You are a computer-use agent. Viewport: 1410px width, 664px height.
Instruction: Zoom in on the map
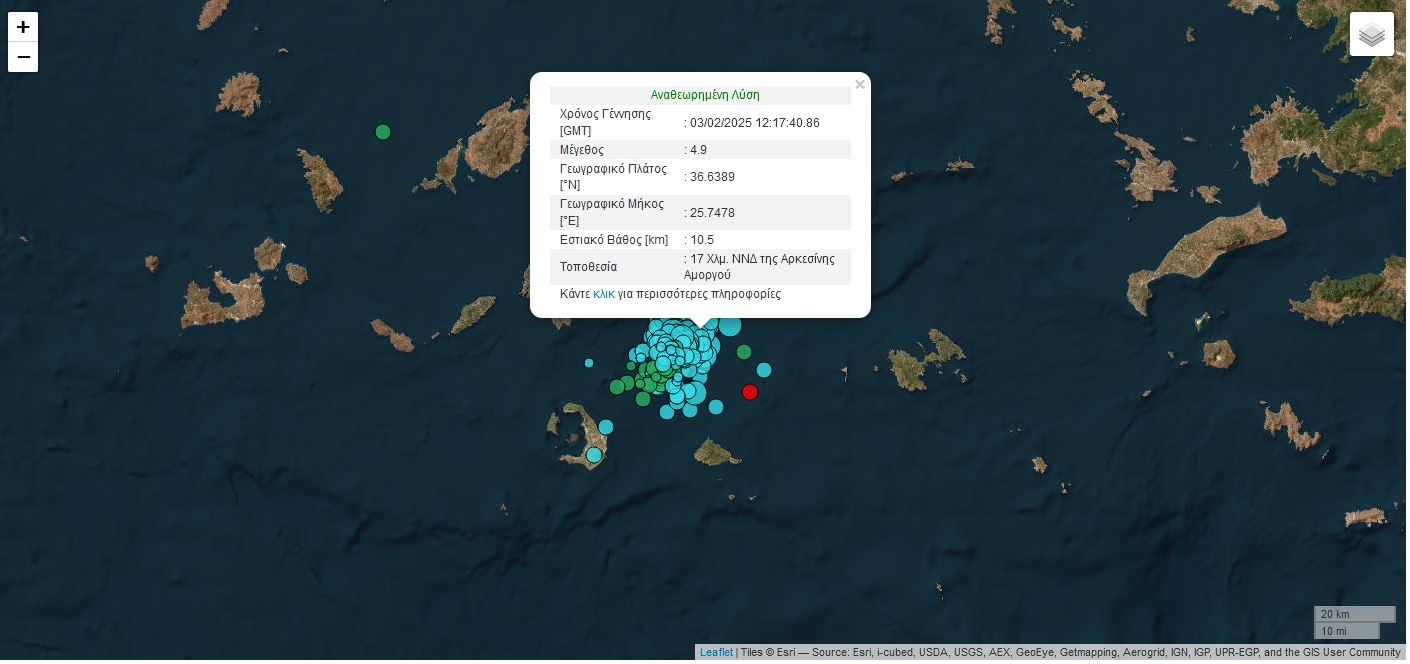(23, 27)
